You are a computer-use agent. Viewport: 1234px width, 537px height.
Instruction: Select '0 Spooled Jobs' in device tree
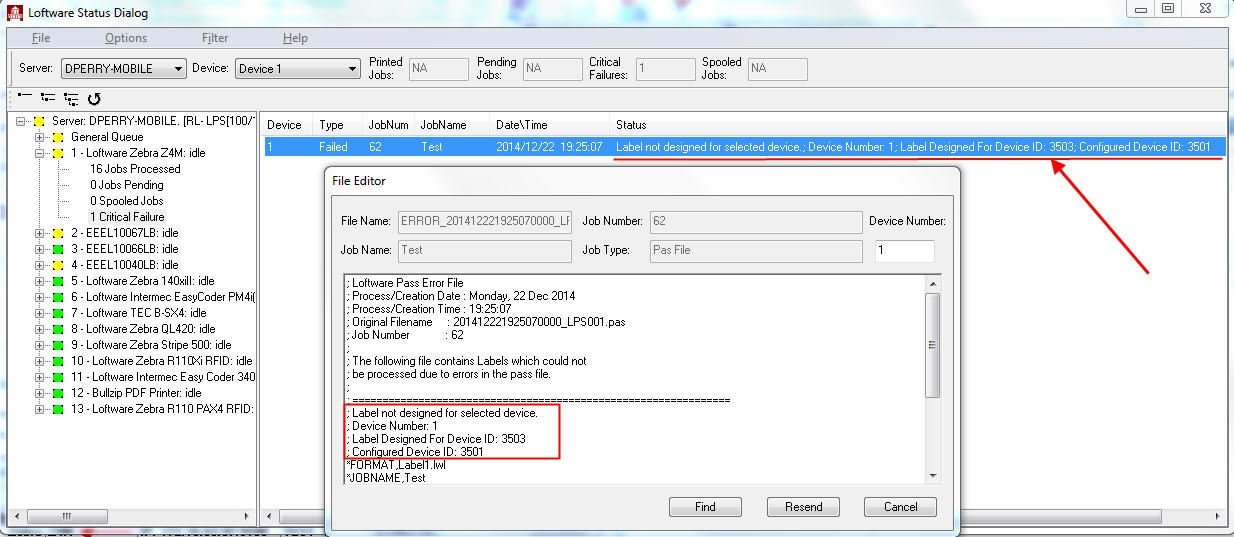click(x=126, y=201)
